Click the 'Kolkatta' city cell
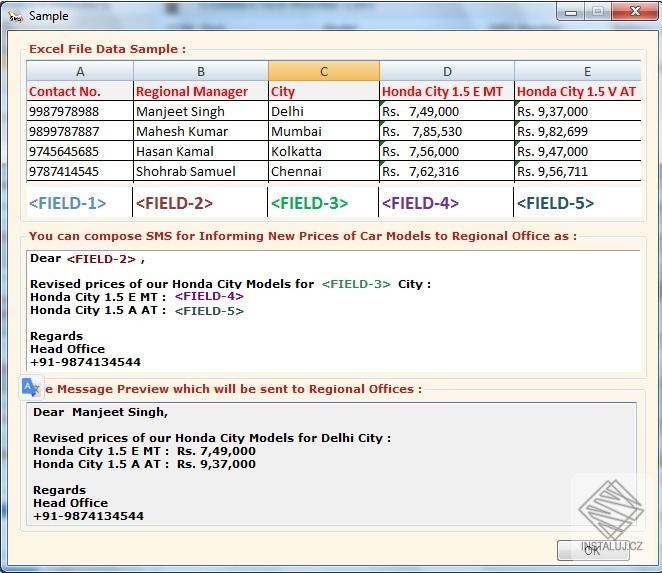662x573 pixels. click(324, 151)
